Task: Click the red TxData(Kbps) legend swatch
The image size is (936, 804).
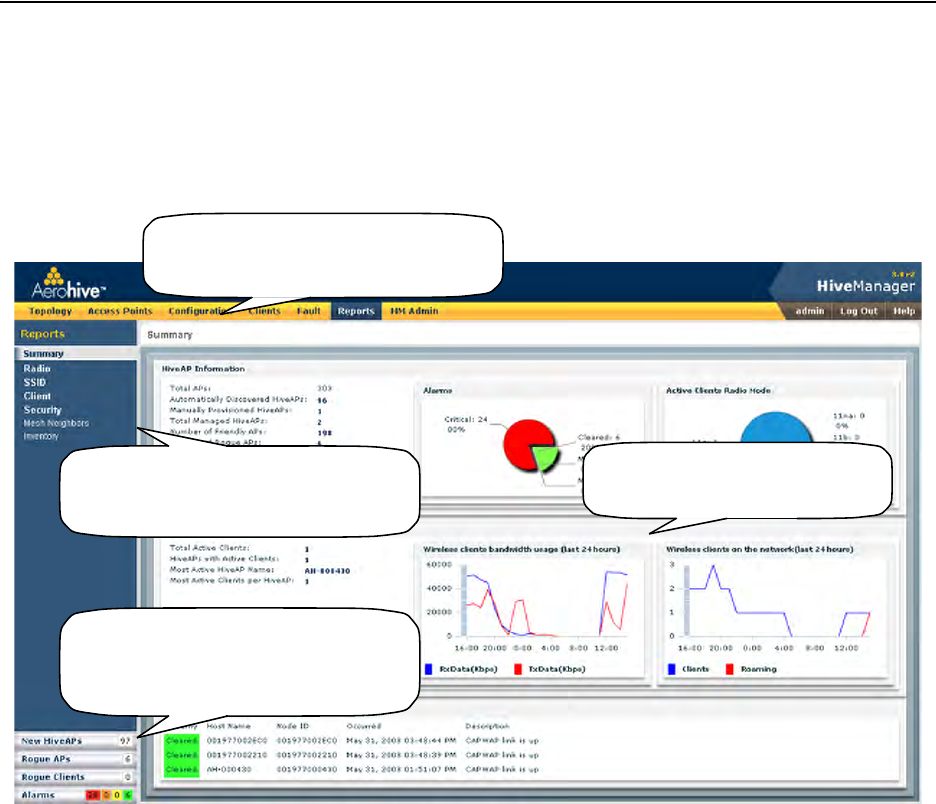Action: [x=518, y=669]
